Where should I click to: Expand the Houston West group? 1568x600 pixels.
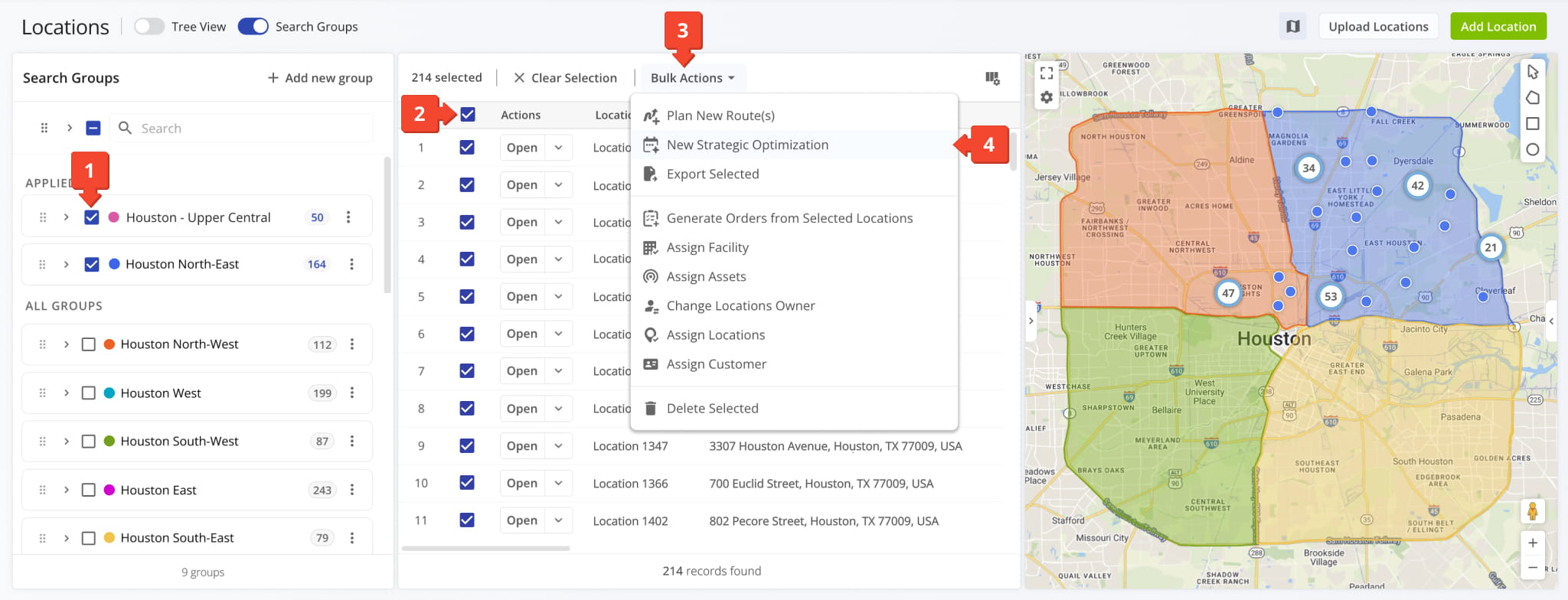(67, 393)
